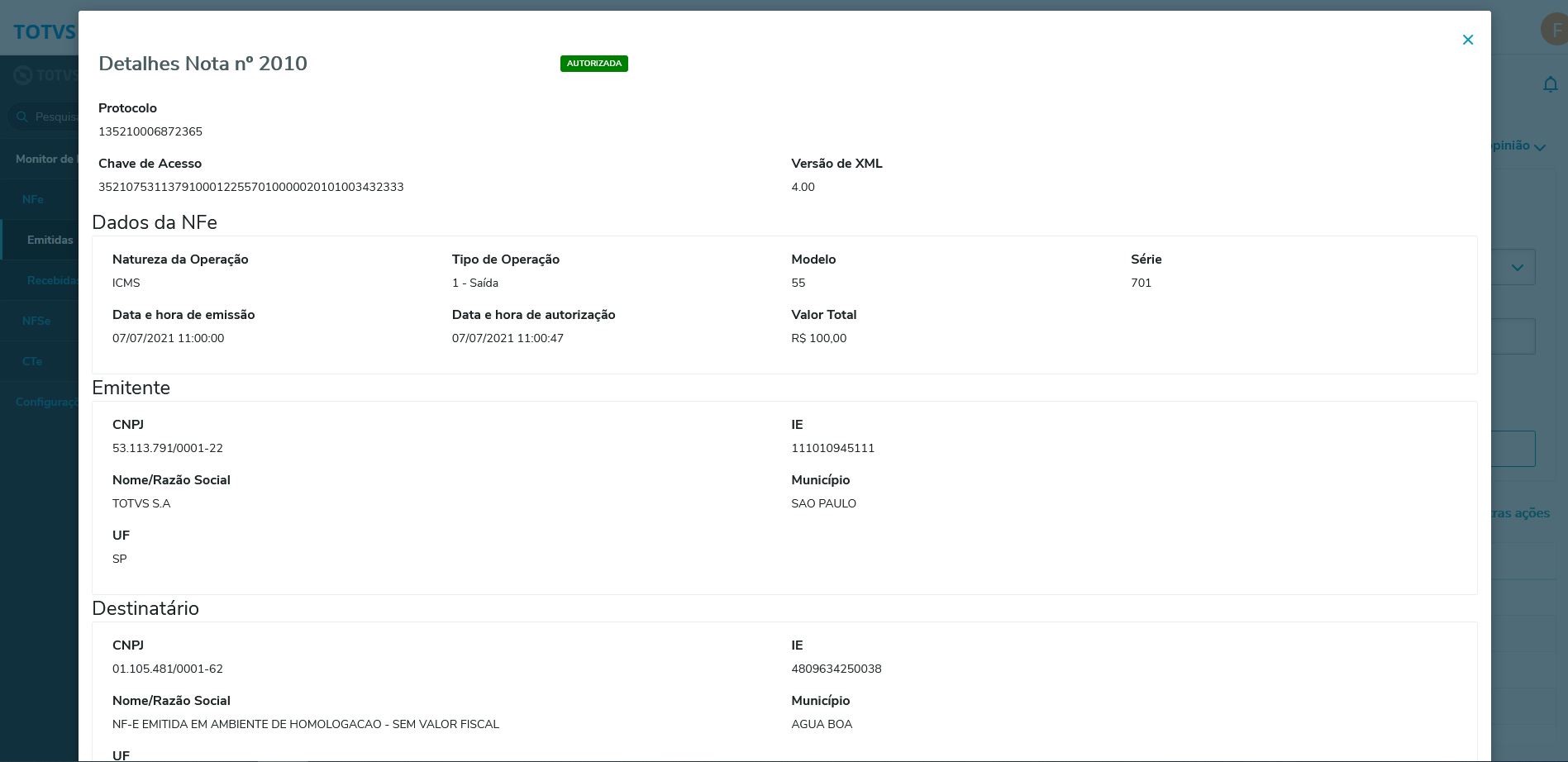This screenshot has width=1568, height=762.
Task: Click the Protocolo field label
Action: tap(127, 108)
